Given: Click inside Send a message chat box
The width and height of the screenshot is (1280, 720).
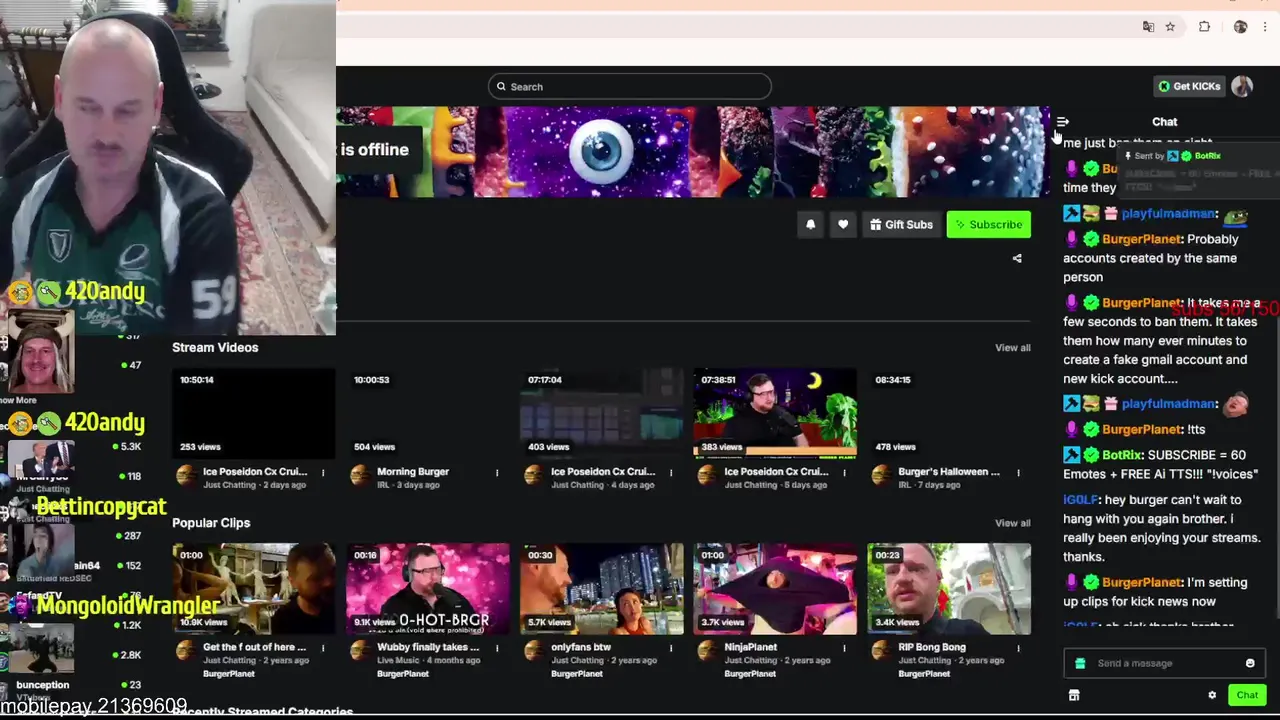Looking at the screenshot, I should click(1164, 664).
